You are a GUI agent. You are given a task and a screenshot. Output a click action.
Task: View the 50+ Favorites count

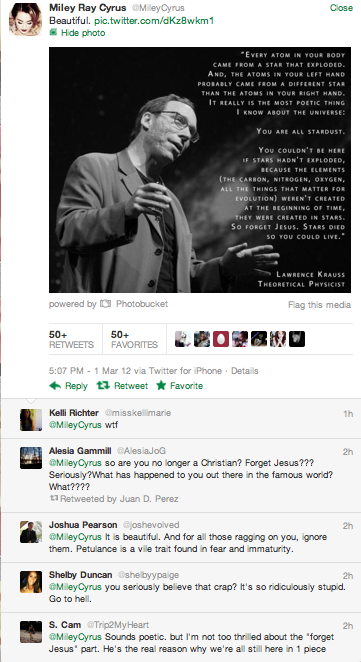[x=134, y=339]
